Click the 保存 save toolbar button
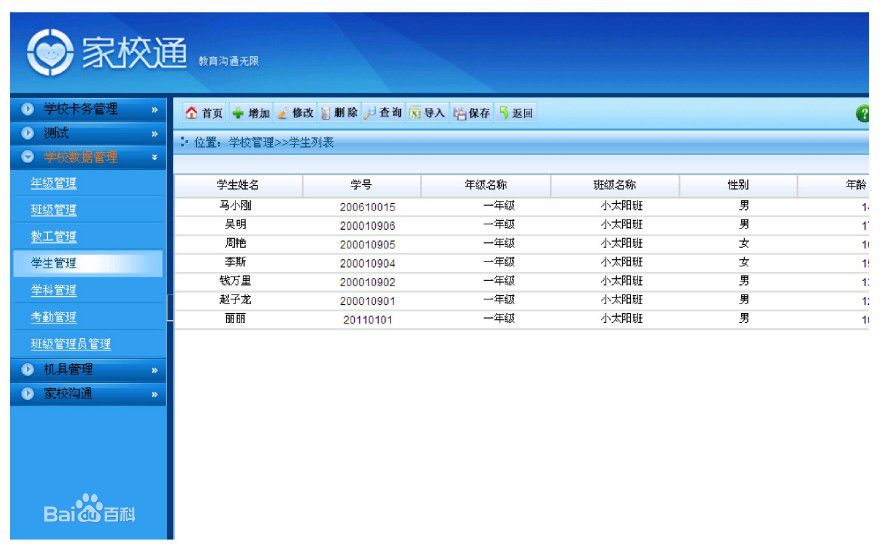This screenshot has height=550, width=896. click(472, 113)
